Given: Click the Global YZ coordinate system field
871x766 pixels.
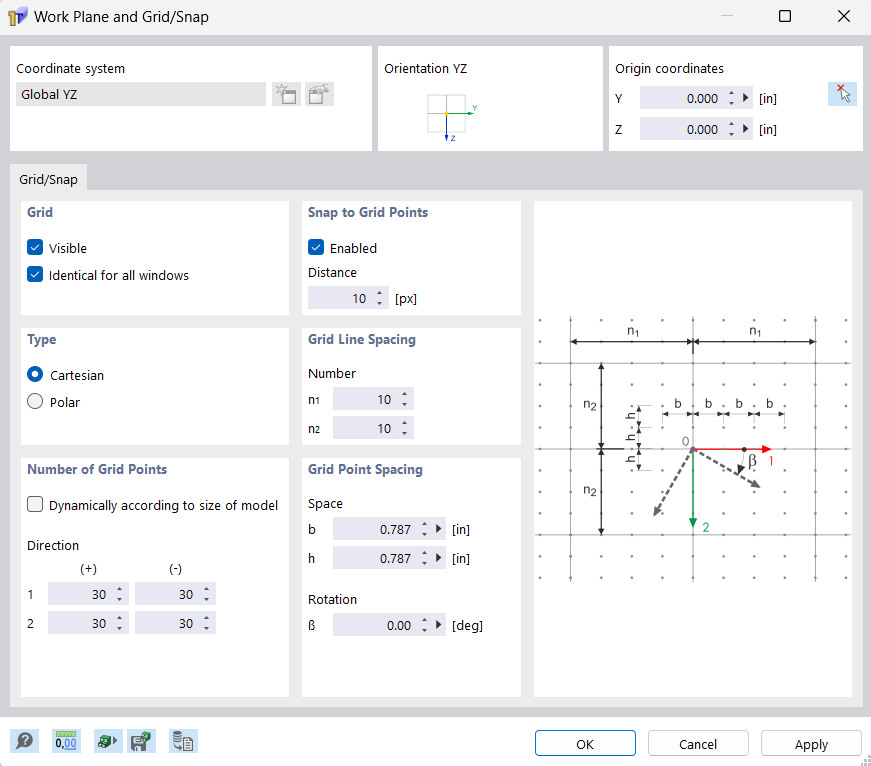Looking at the screenshot, I should 141,95.
